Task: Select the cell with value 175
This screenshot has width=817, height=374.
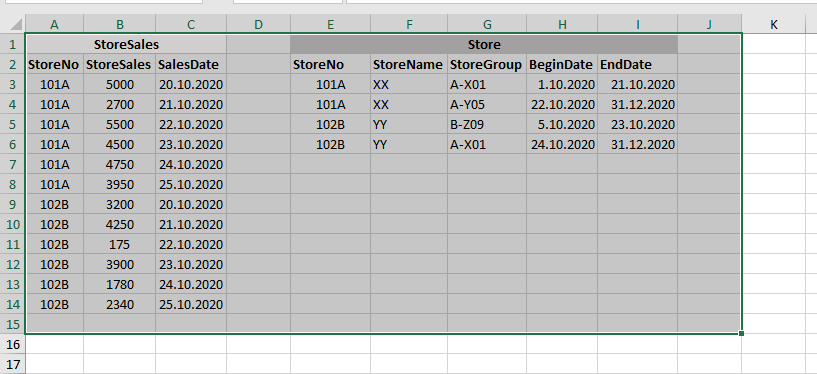Action: (x=119, y=244)
